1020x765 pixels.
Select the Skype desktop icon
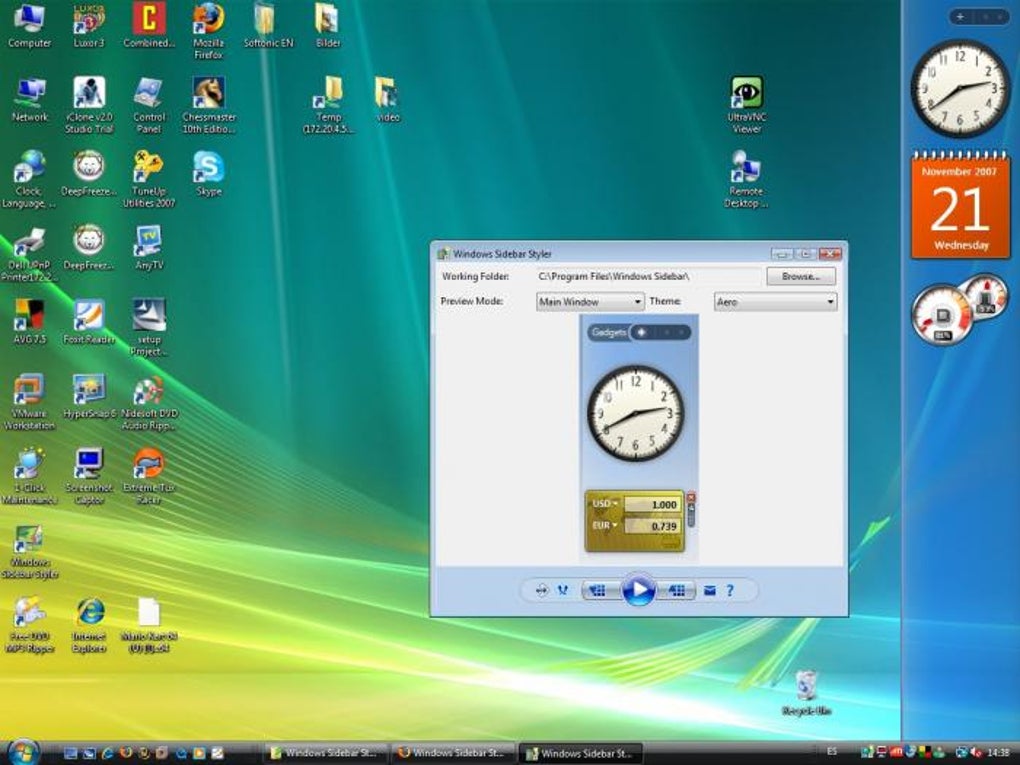click(x=209, y=174)
